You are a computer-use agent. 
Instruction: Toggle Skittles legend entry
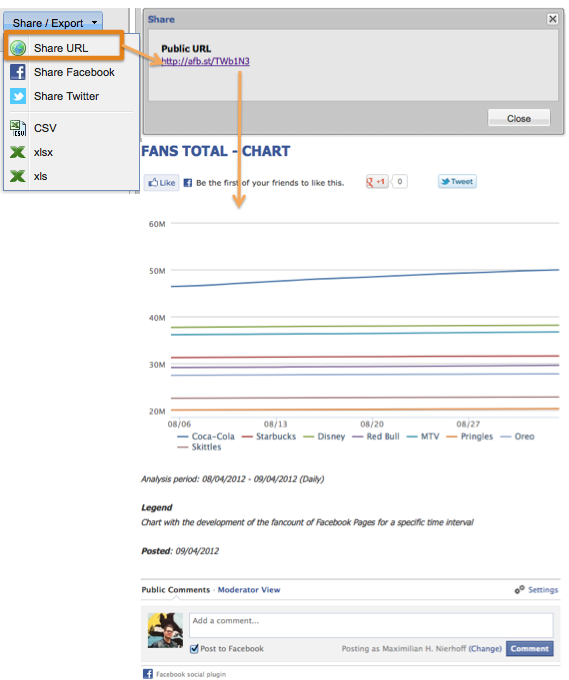[199, 447]
